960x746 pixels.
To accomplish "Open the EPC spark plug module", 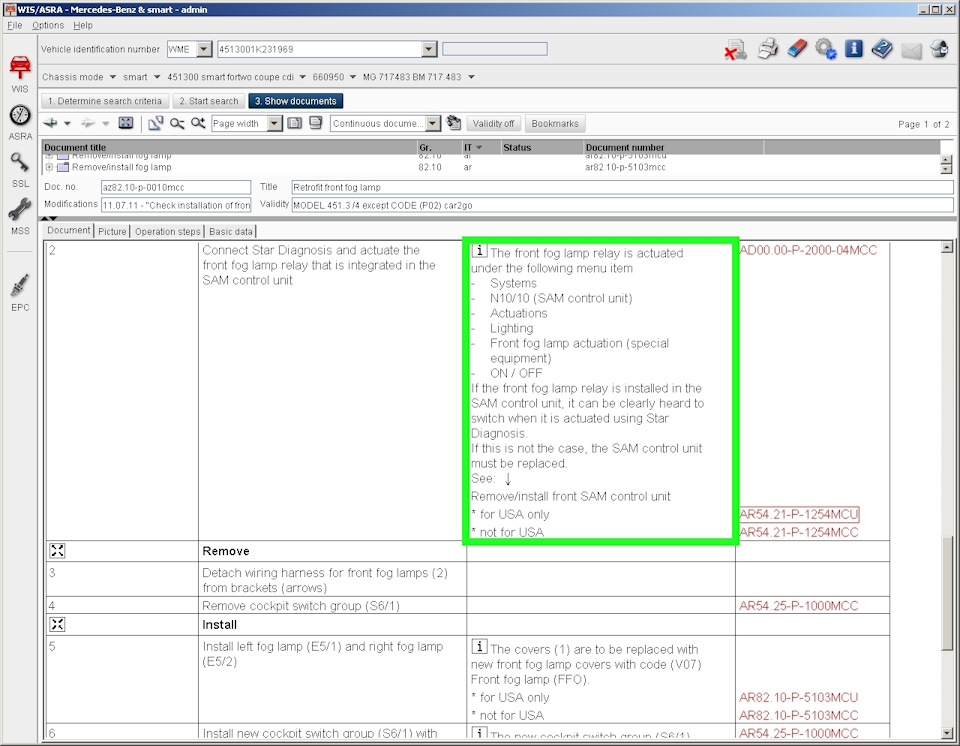I will 20,293.
